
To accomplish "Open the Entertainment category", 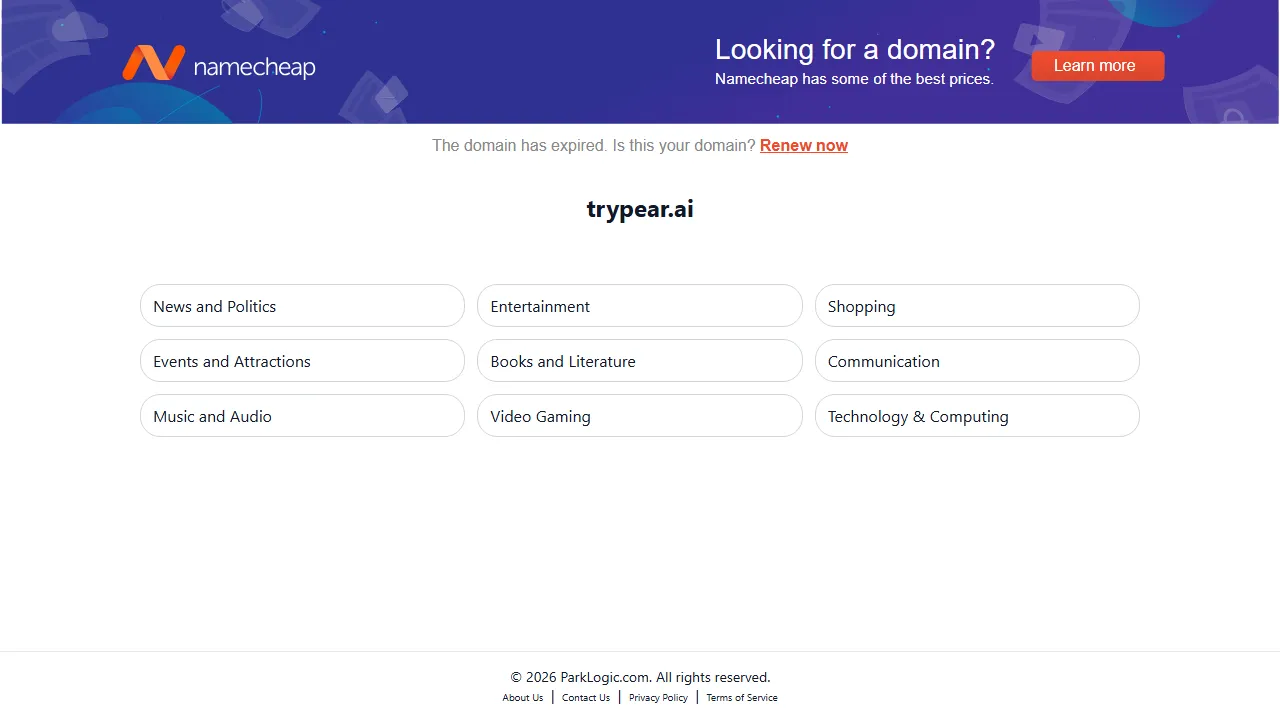I will [640, 306].
